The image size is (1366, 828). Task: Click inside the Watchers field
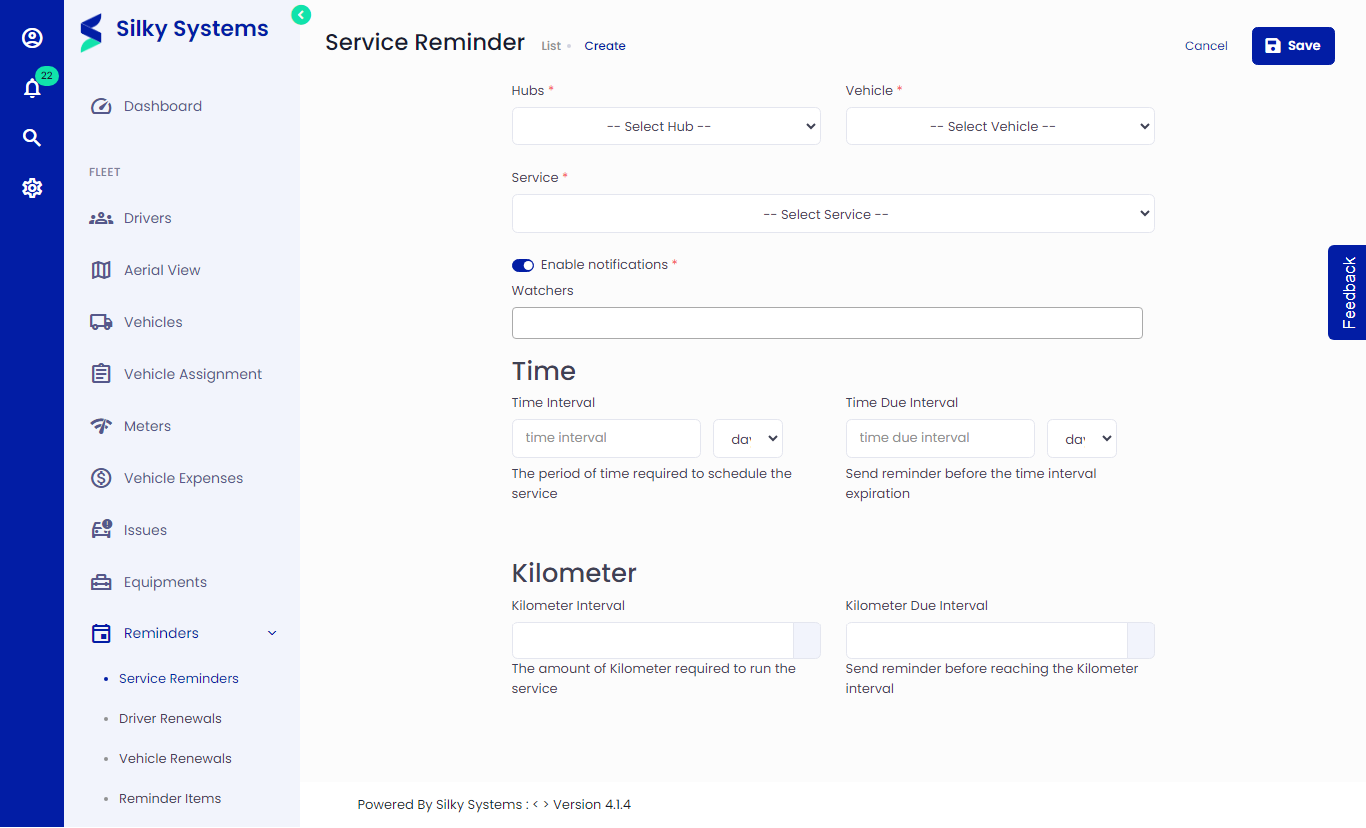coord(826,322)
